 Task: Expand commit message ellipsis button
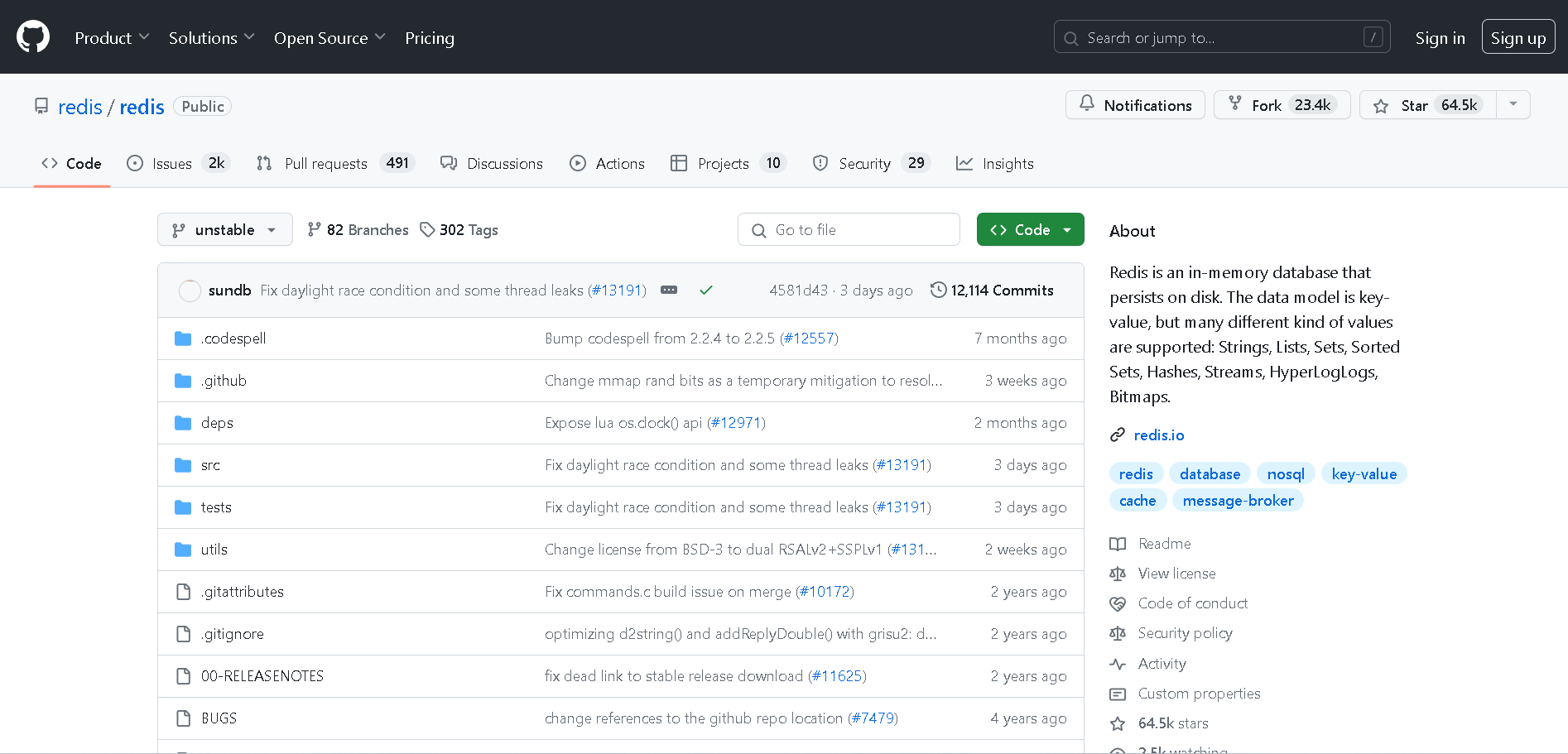pos(669,290)
